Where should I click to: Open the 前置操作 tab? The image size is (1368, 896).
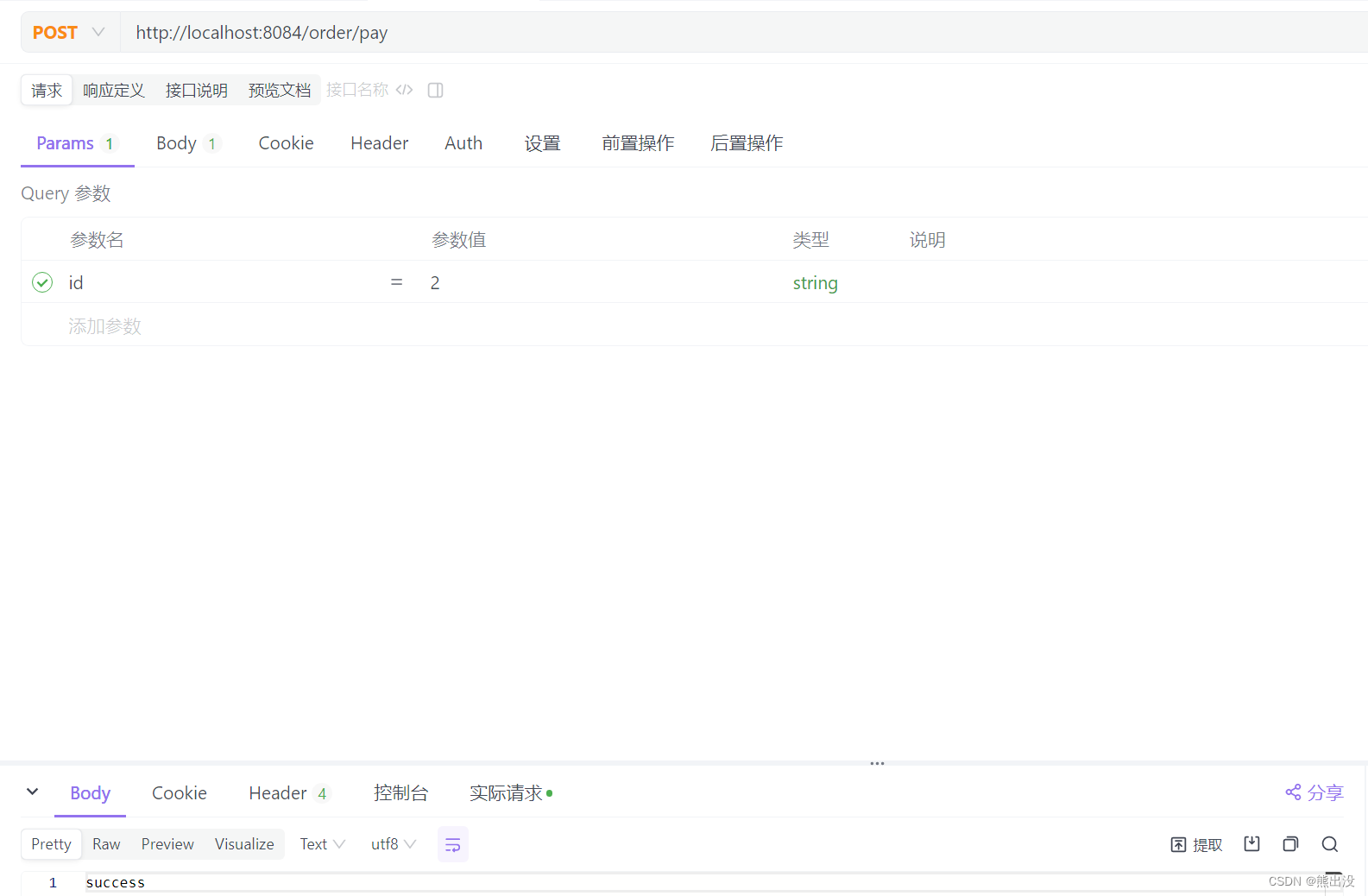pos(639,143)
